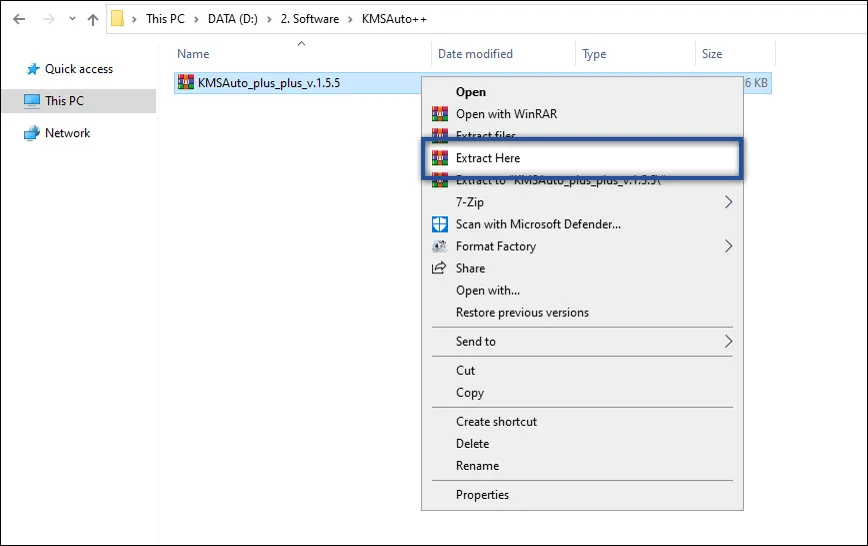Go up one folder level arrow
868x546 pixels.
93,19
